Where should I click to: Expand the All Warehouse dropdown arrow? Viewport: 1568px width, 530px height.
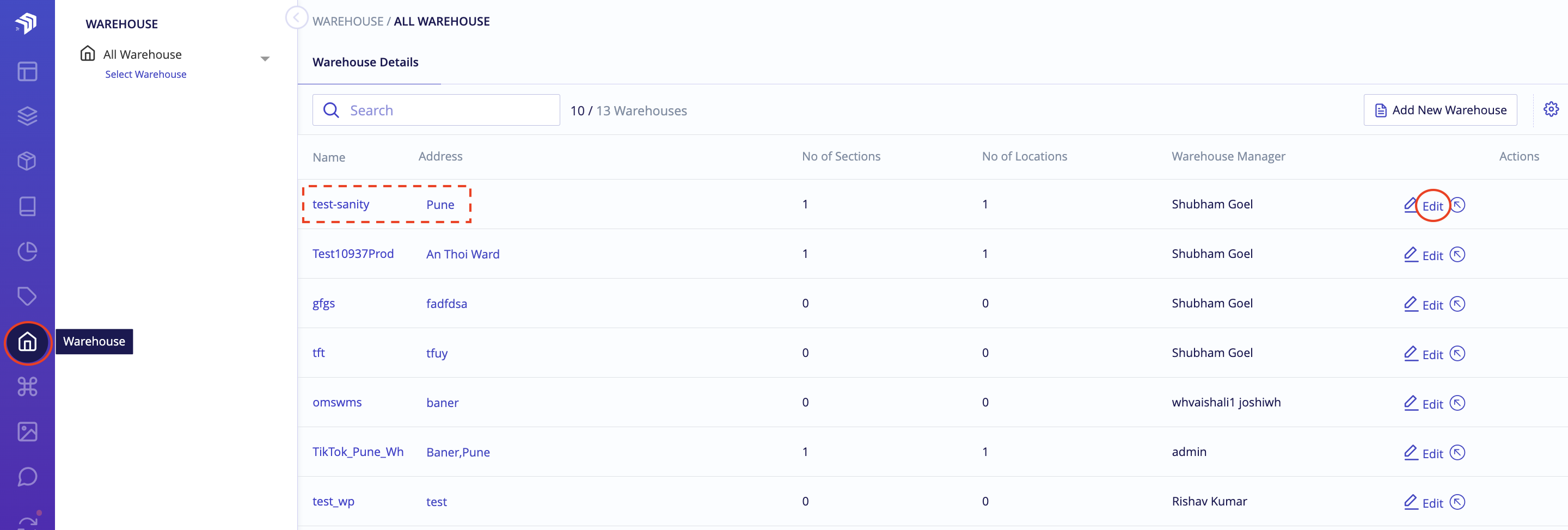tap(265, 59)
